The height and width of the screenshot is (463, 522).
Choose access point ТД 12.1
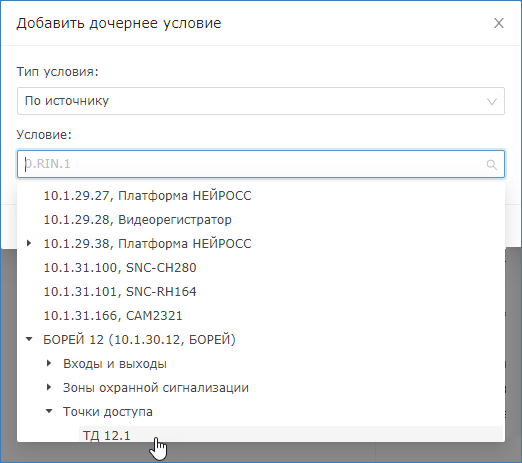coord(107,435)
